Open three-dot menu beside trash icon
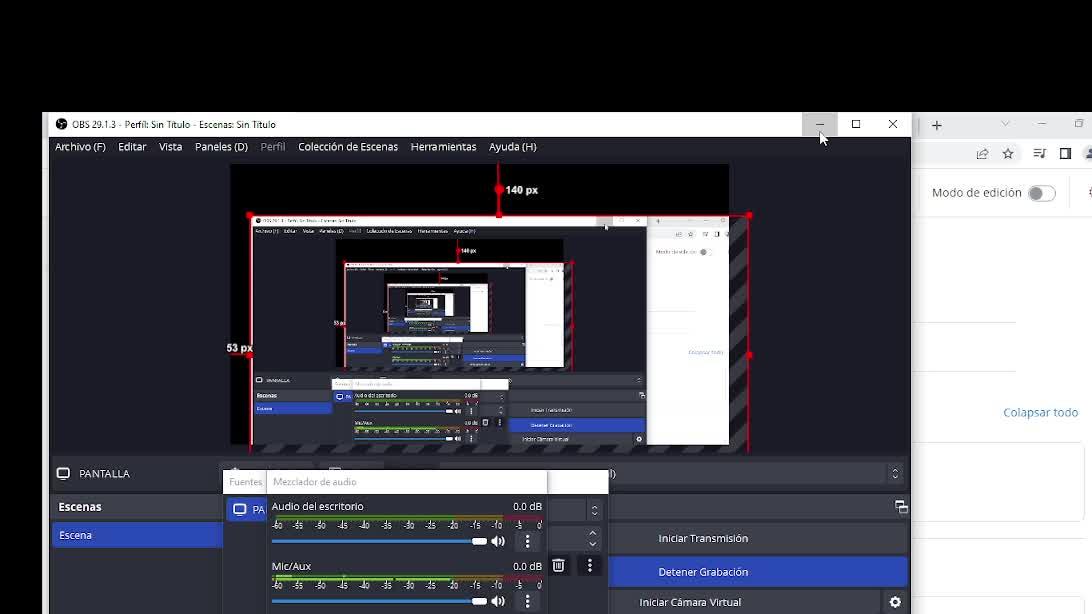The height and width of the screenshot is (614, 1092). point(590,565)
